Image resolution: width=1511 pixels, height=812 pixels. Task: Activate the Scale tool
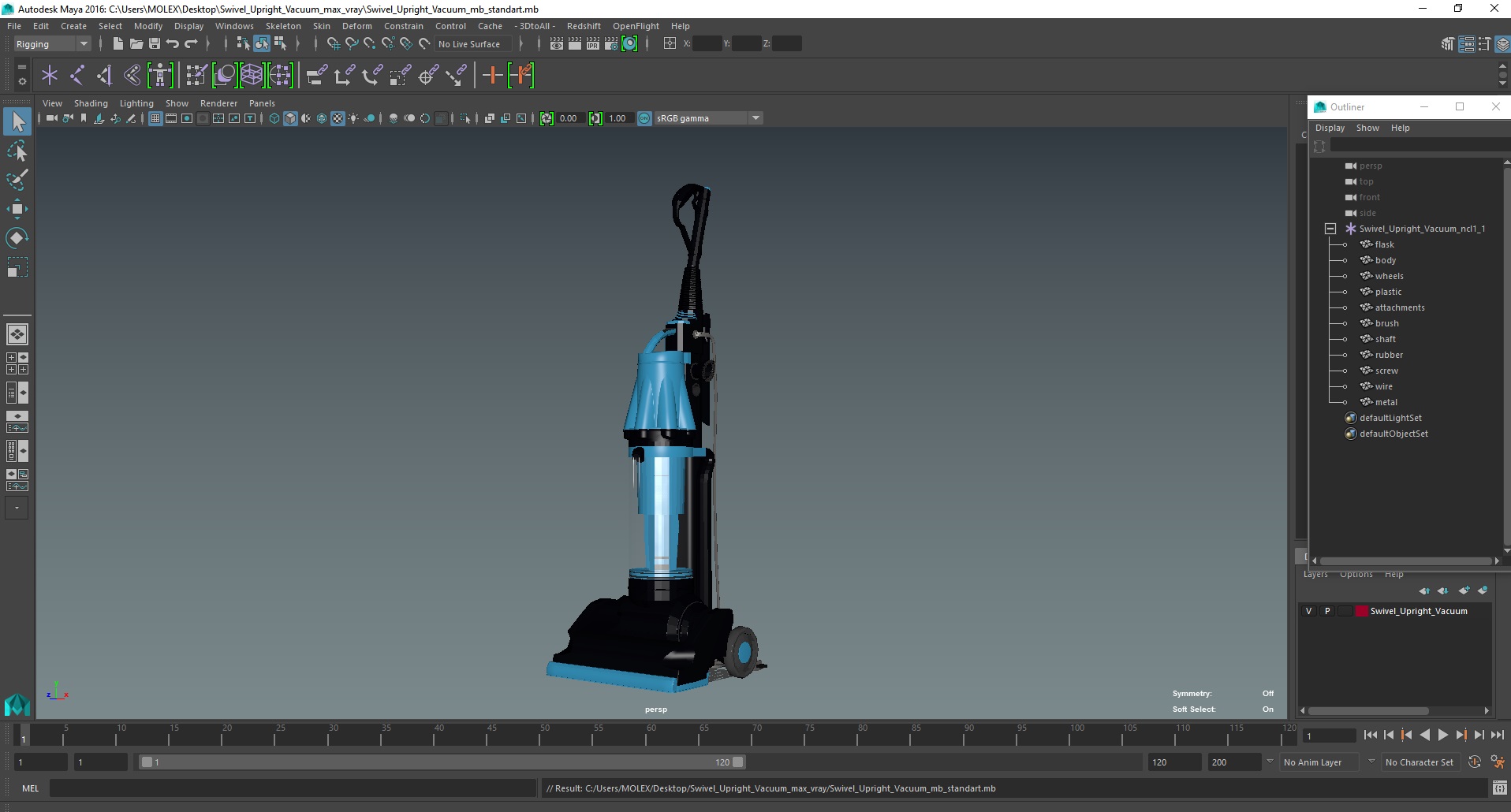17,267
